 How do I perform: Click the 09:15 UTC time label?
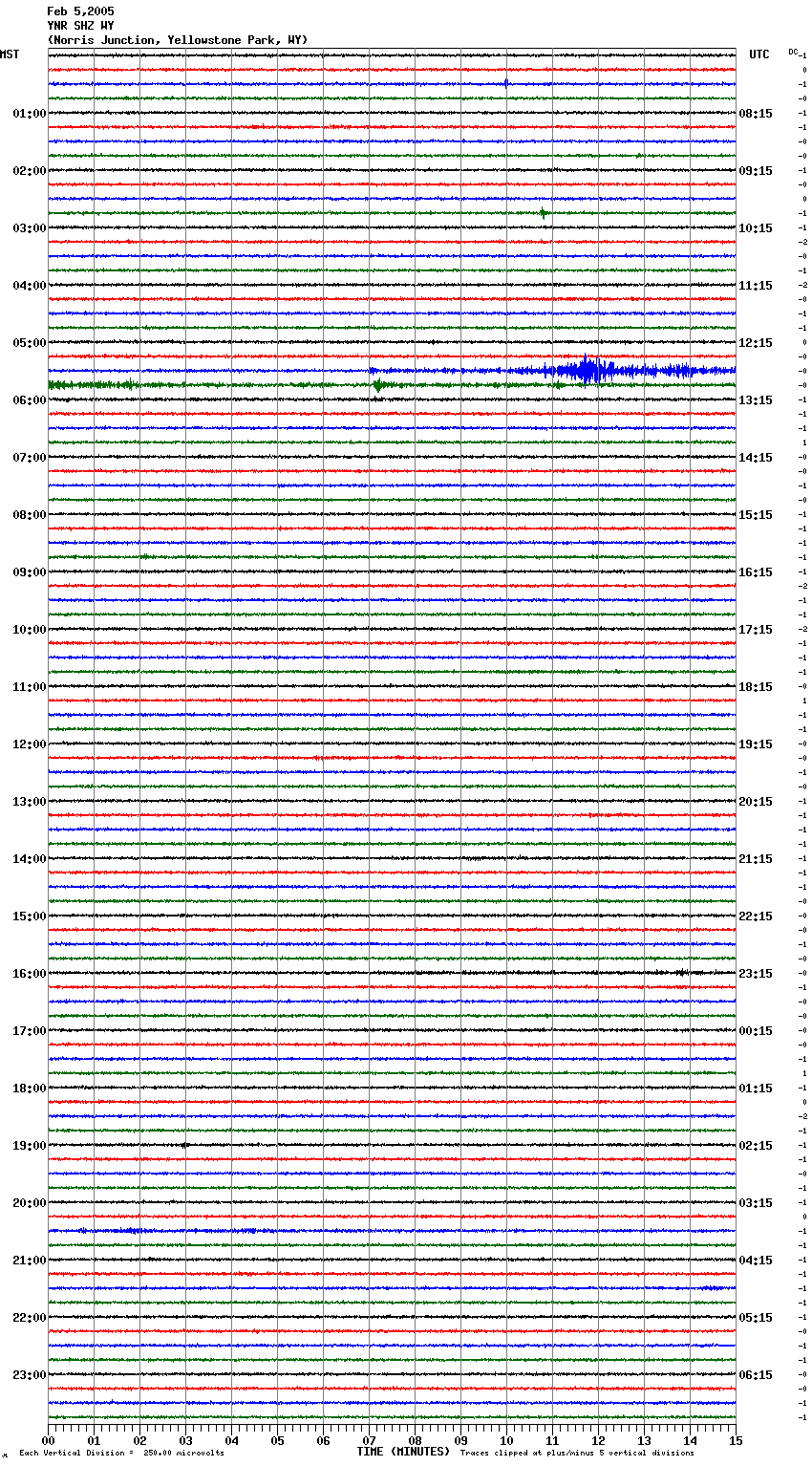click(x=756, y=171)
